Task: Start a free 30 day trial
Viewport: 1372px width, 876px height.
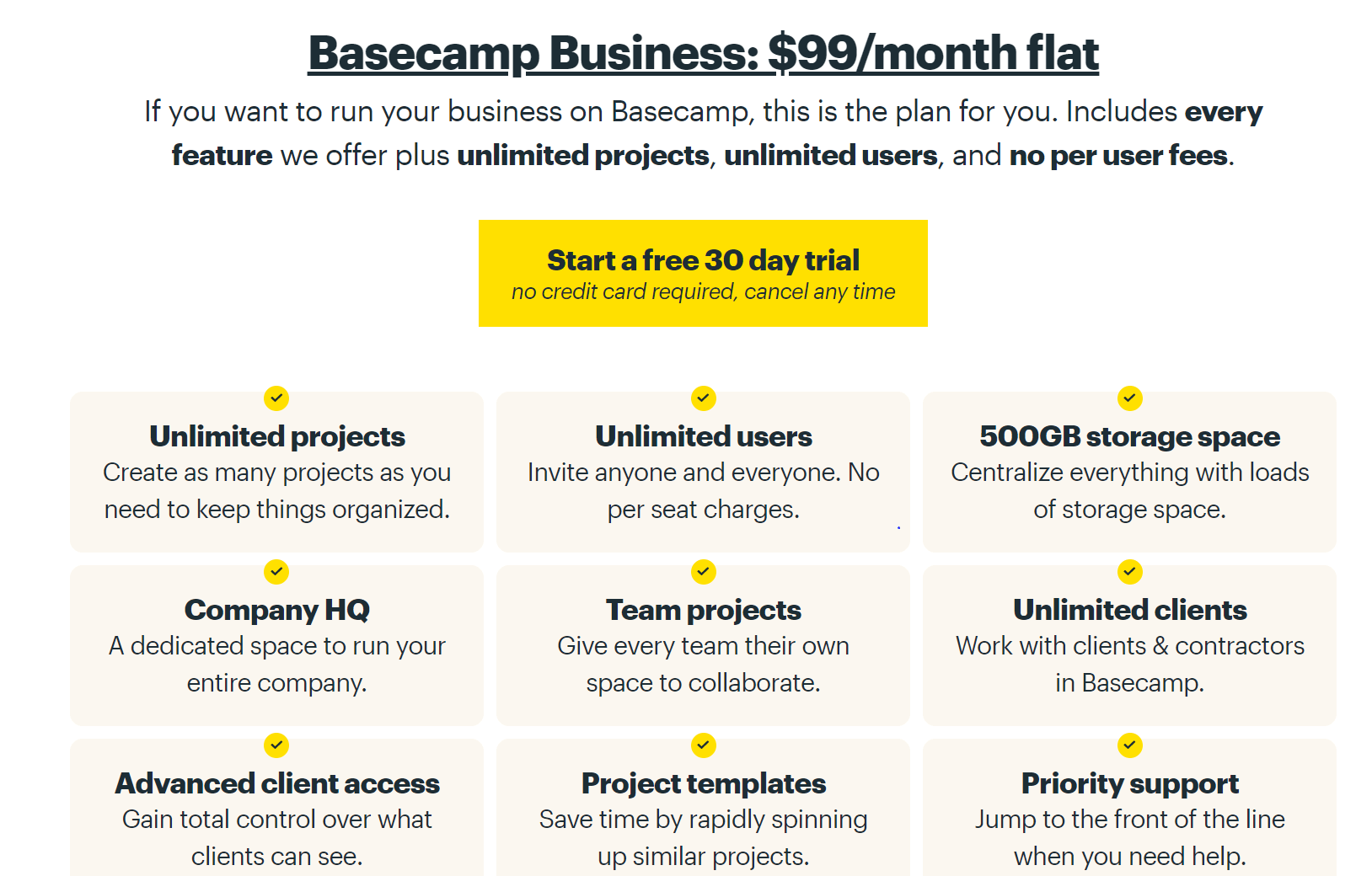Action: tap(703, 273)
